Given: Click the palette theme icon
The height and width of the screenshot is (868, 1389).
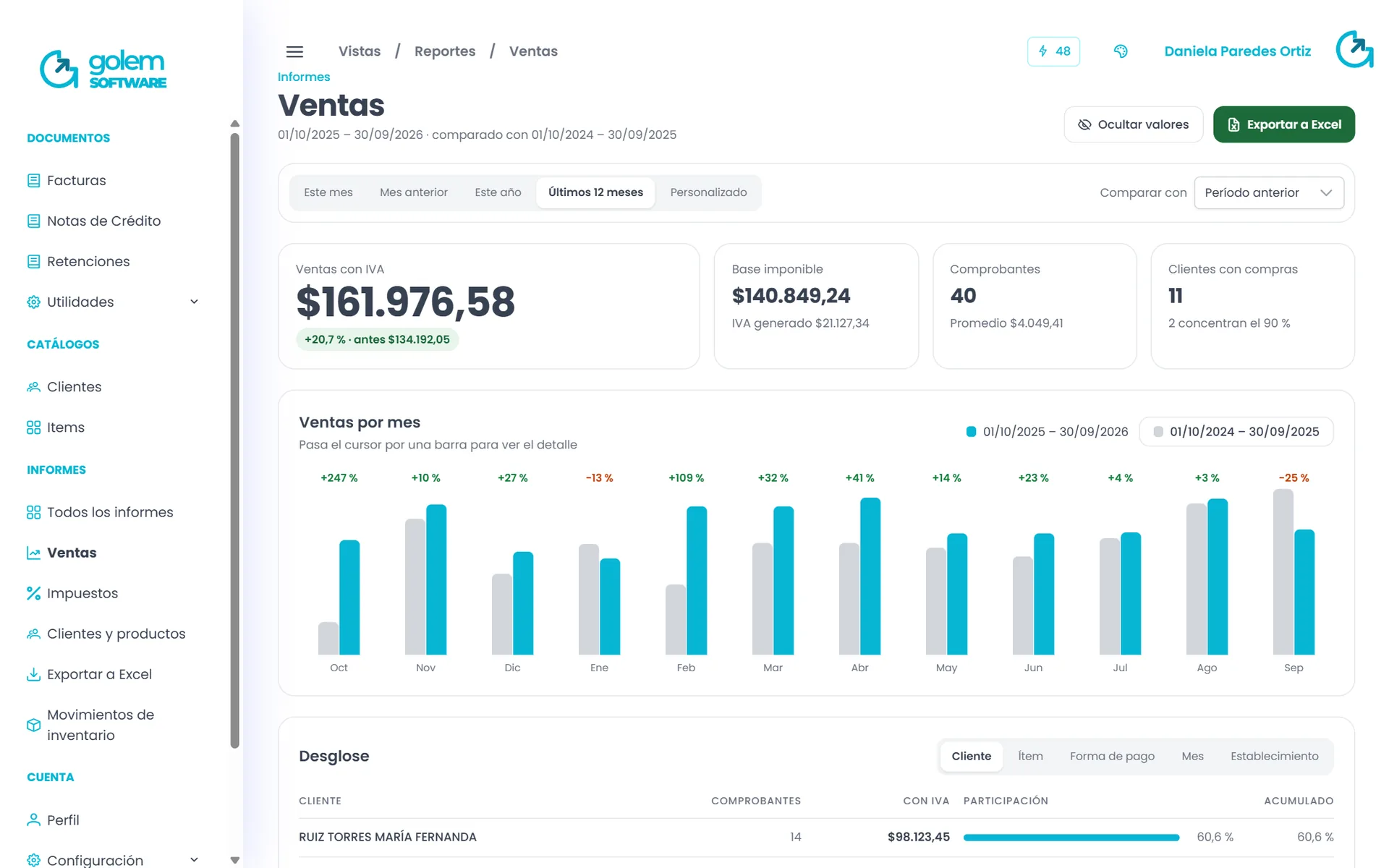Looking at the screenshot, I should [1121, 51].
